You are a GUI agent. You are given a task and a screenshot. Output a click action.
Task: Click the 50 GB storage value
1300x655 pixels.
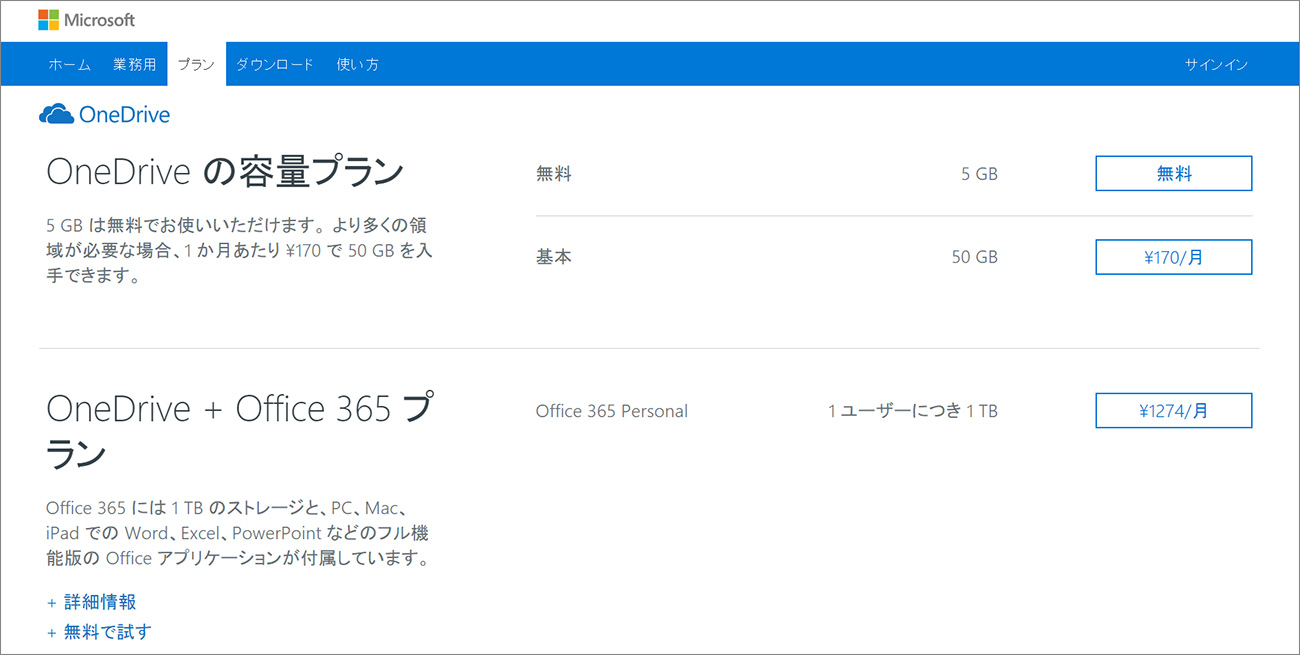point(975,257)
